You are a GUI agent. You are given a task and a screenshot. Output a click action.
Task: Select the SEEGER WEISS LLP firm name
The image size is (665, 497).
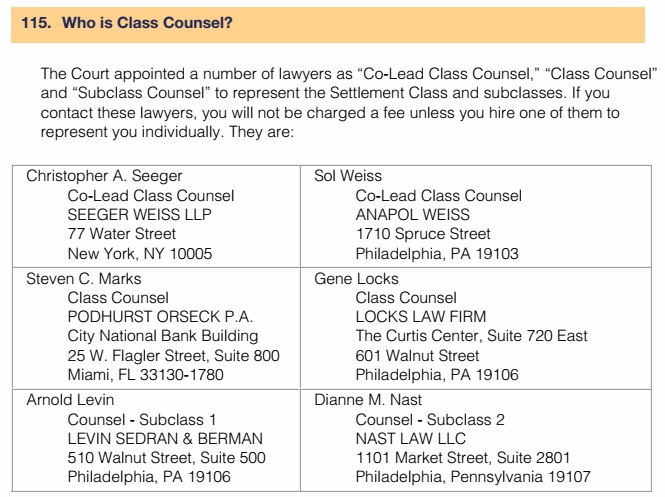[139, 215]
